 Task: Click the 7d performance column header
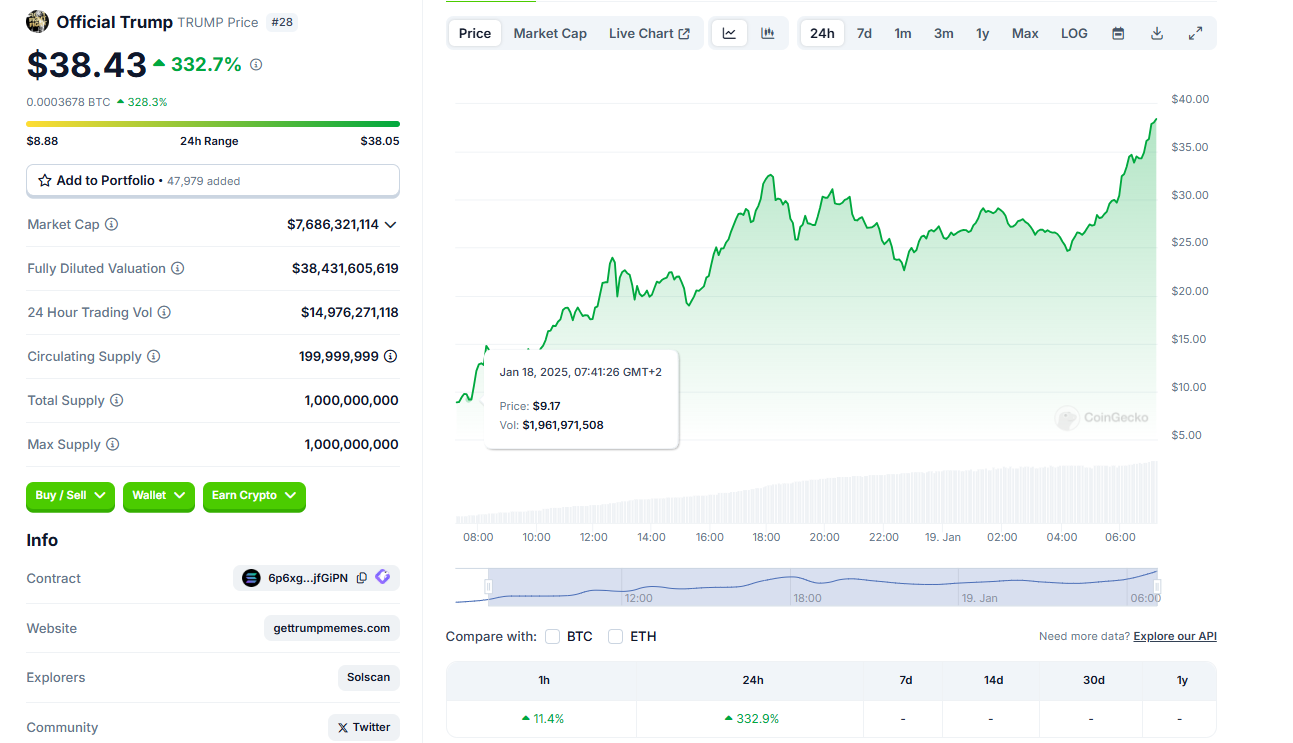(905, 680)
